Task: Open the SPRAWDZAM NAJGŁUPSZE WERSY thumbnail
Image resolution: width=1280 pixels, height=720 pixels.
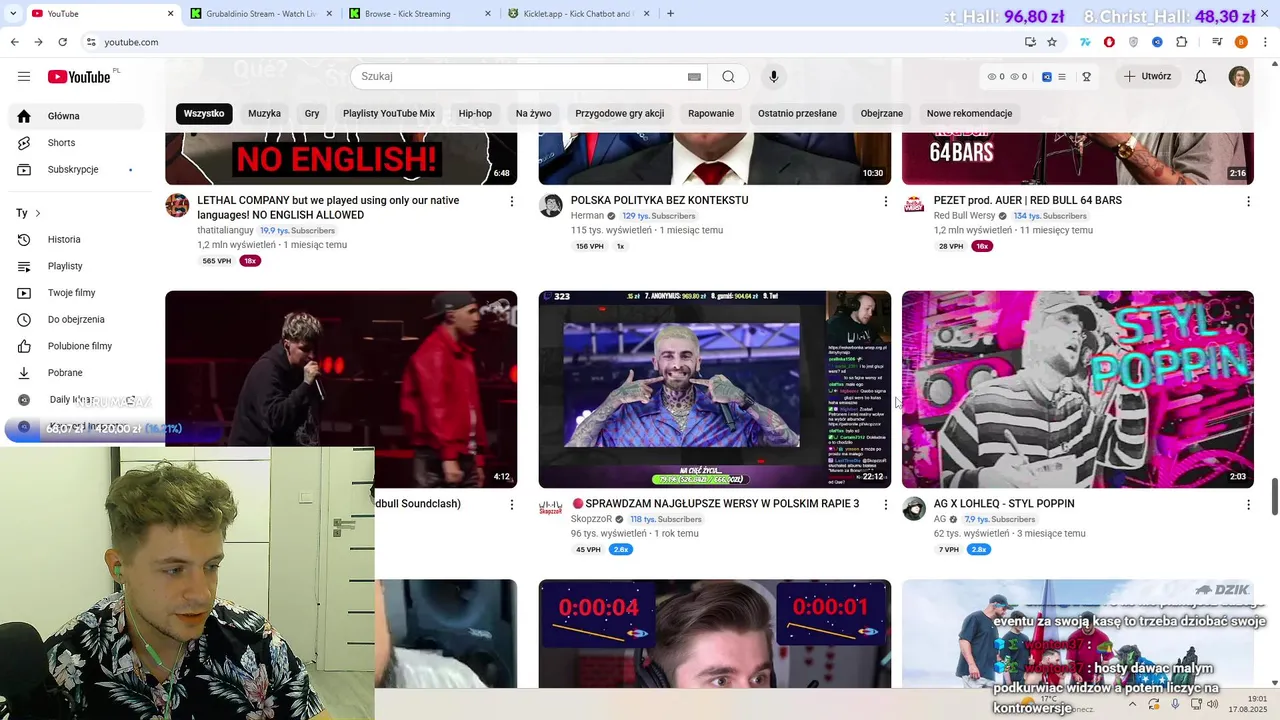Action: point(715,389)
